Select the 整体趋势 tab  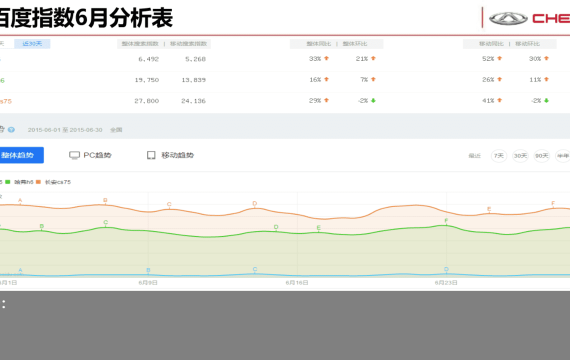coord(21,155)
